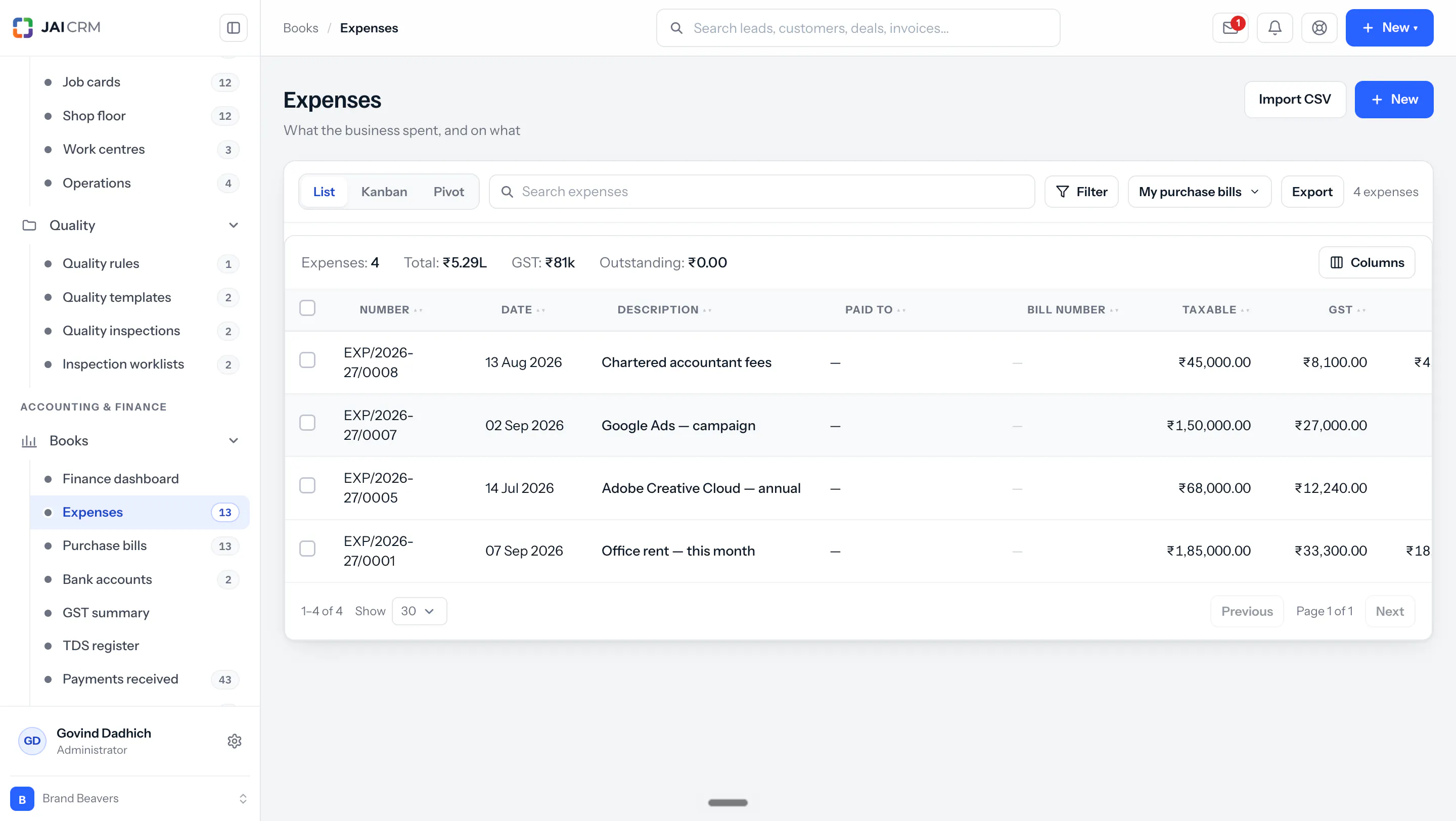Click the Quality folder icon

(29, 225)
